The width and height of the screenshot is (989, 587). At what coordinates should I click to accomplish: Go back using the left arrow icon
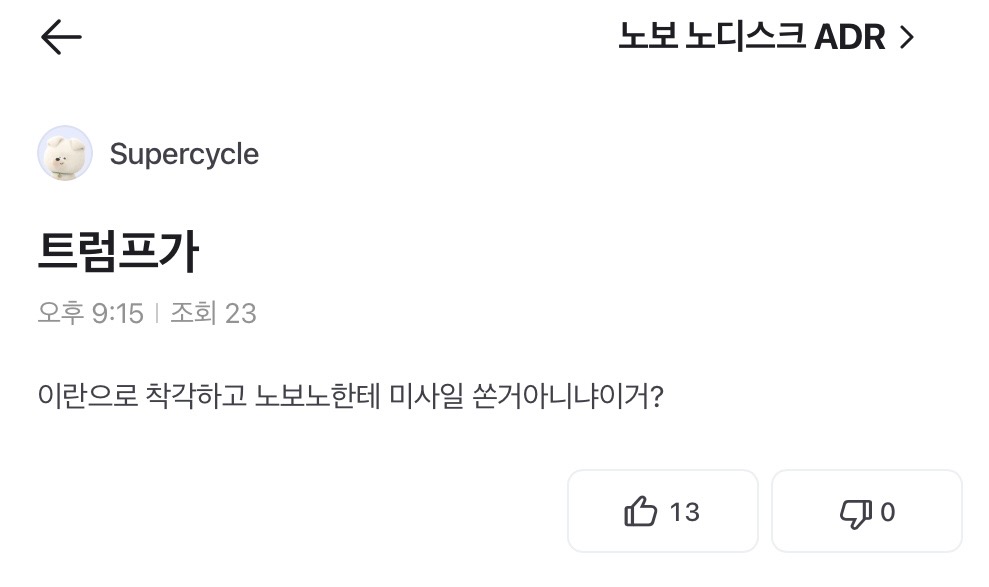(x=61, y=38)
